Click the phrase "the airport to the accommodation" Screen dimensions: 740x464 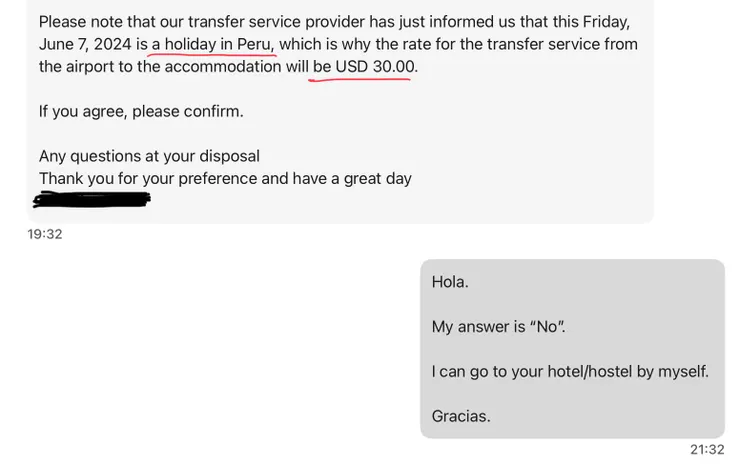pos(160,66)
